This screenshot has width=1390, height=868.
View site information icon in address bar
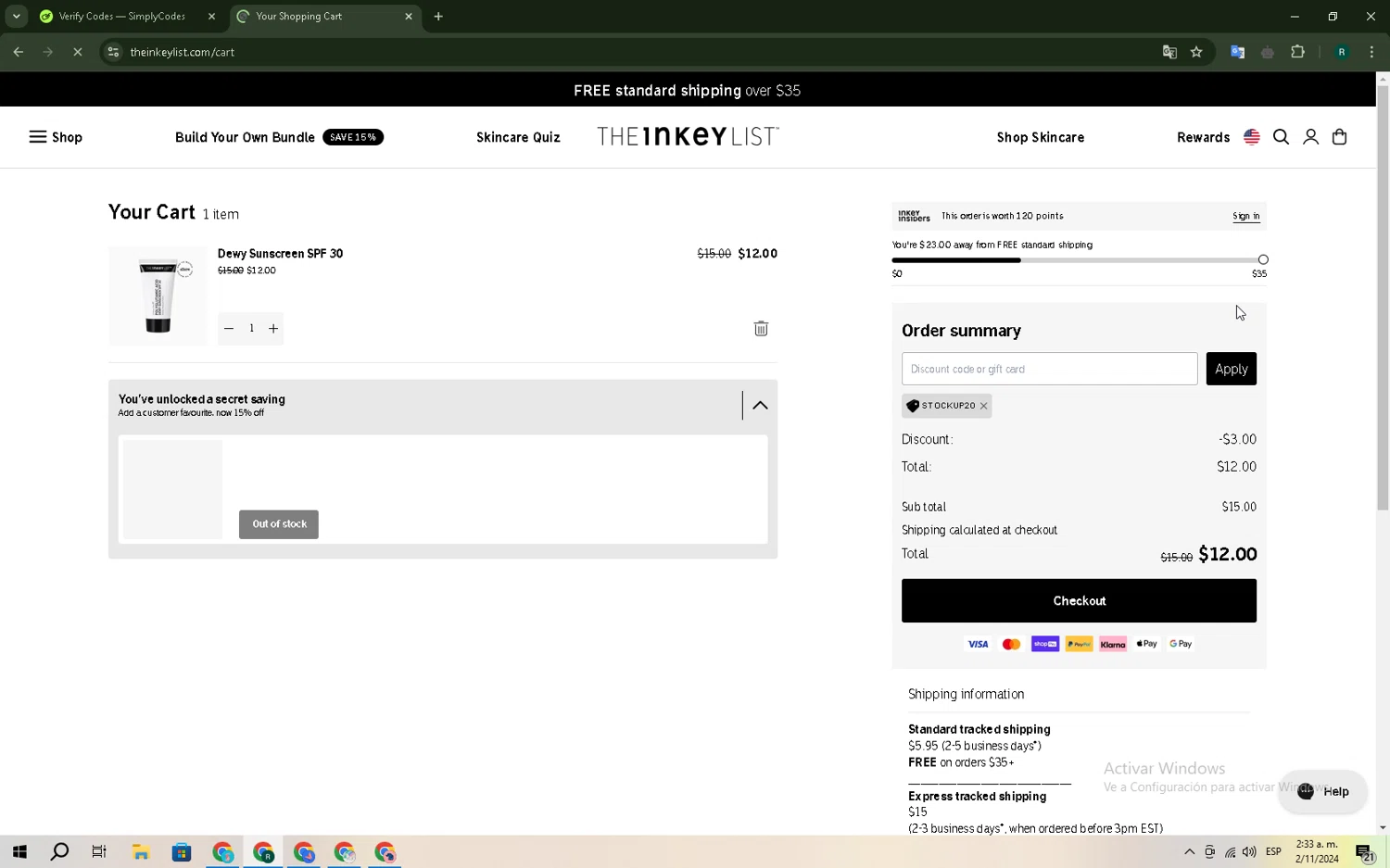coord(113,53)
